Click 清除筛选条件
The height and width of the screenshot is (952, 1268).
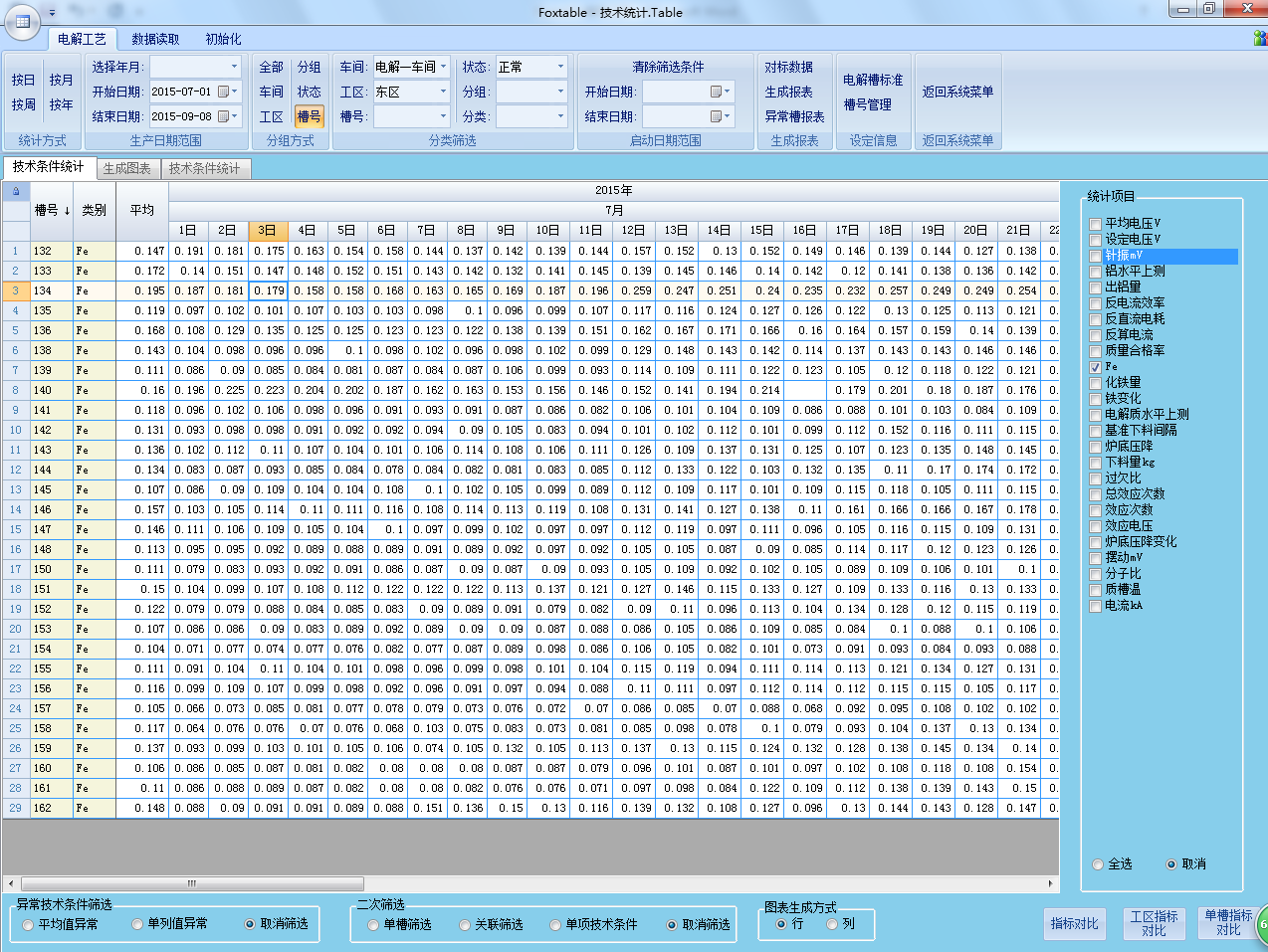coord(668,67)
